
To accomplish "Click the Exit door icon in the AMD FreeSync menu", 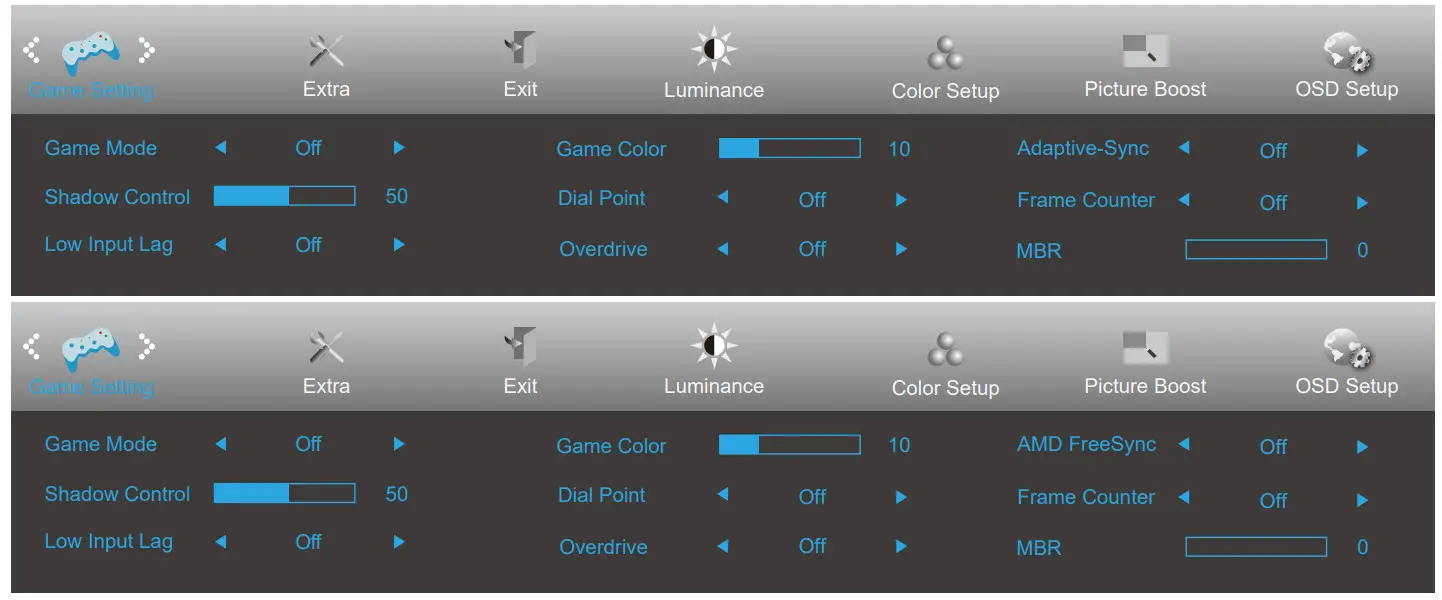I will (x=520, y=345).
